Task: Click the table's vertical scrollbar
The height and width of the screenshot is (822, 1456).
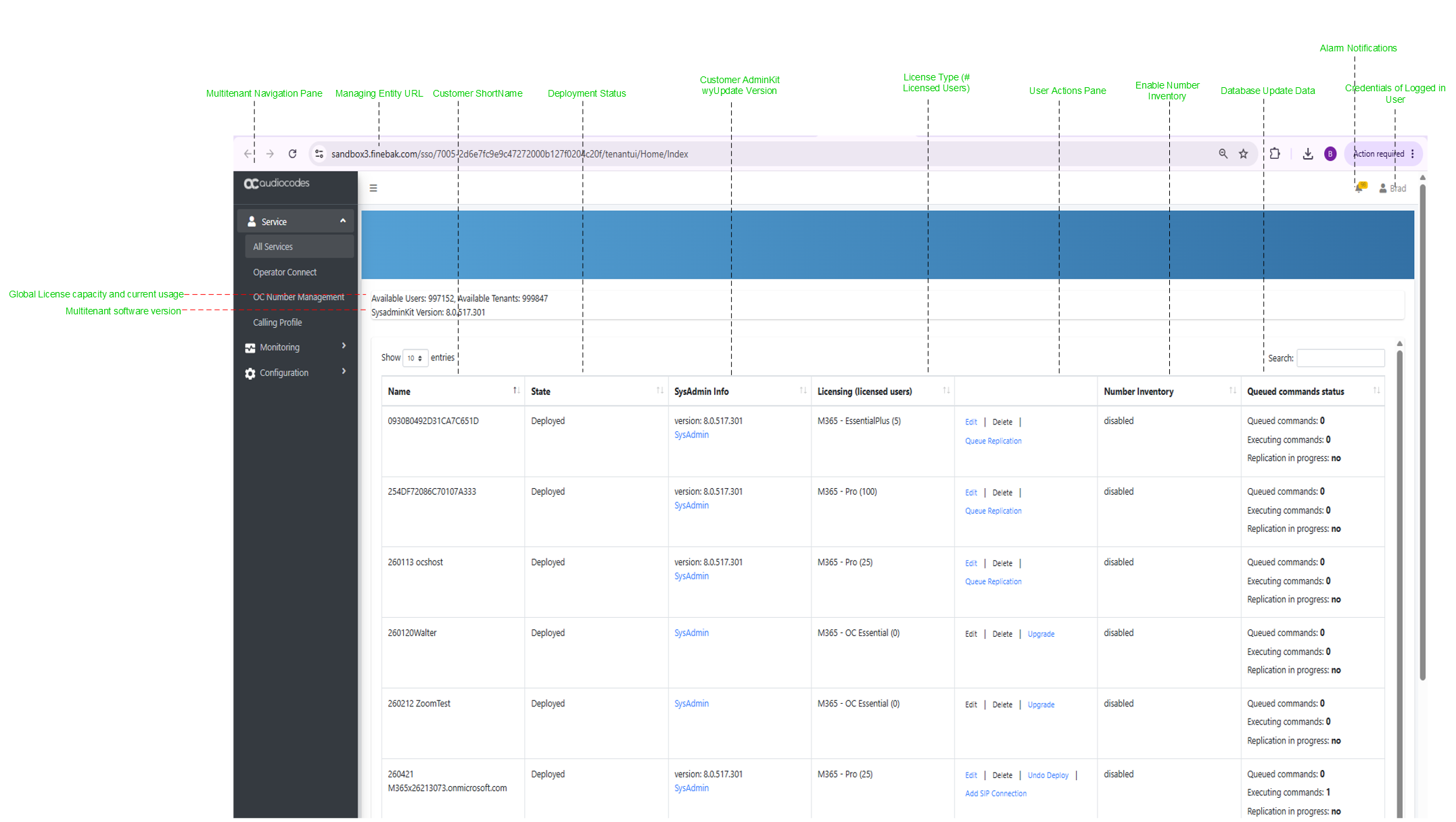Action: [1399, 581]
